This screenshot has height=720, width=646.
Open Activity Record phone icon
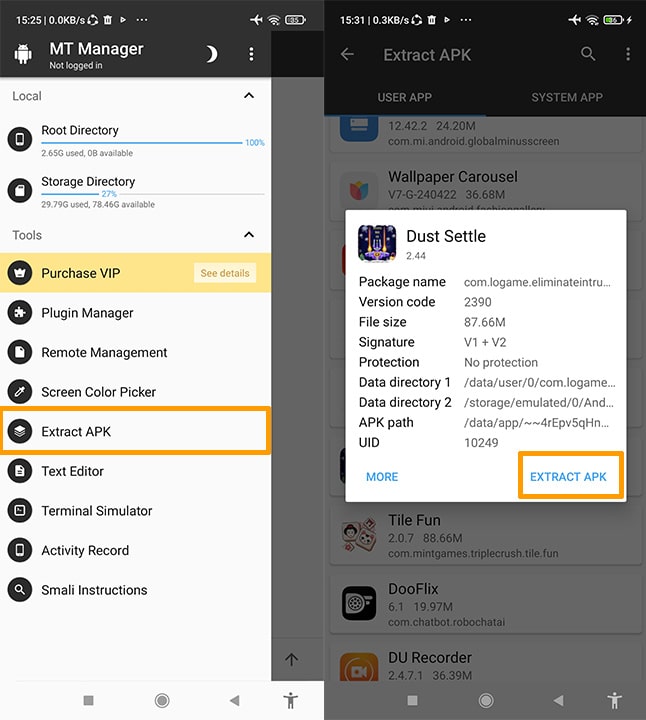20,550
